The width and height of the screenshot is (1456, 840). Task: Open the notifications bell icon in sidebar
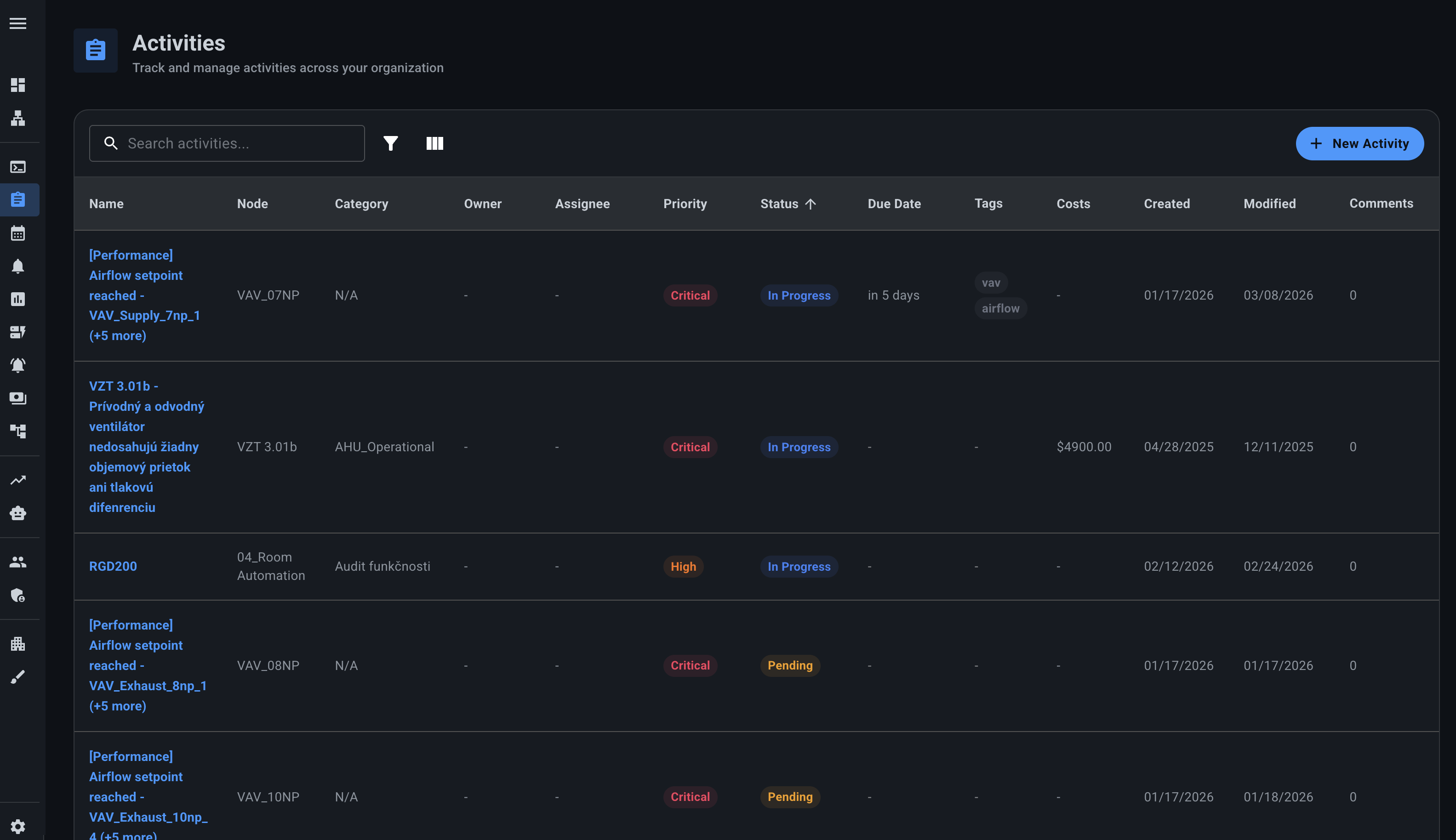coord(18,266)
